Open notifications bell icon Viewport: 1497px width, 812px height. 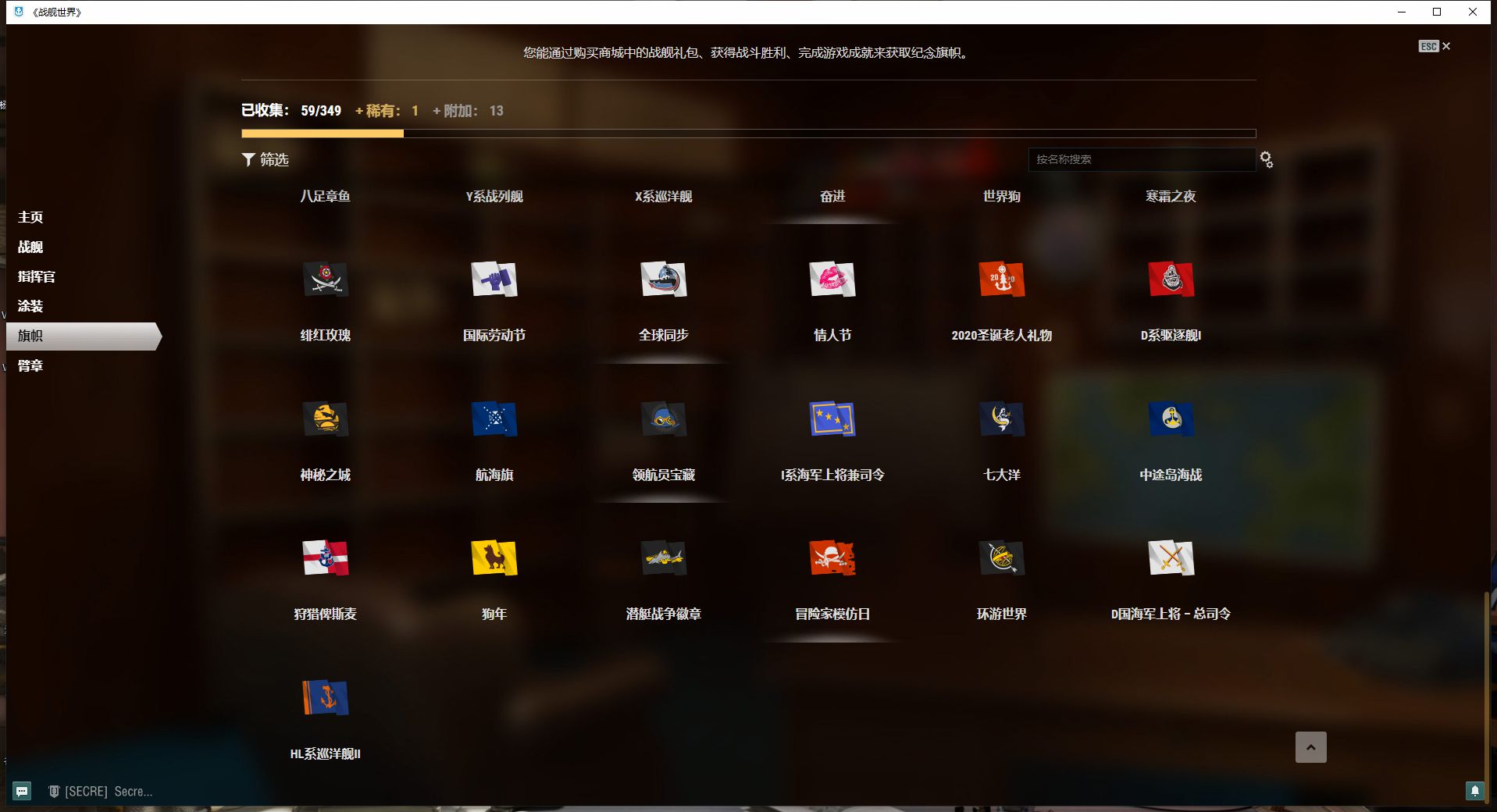(x=1474, y=790)
